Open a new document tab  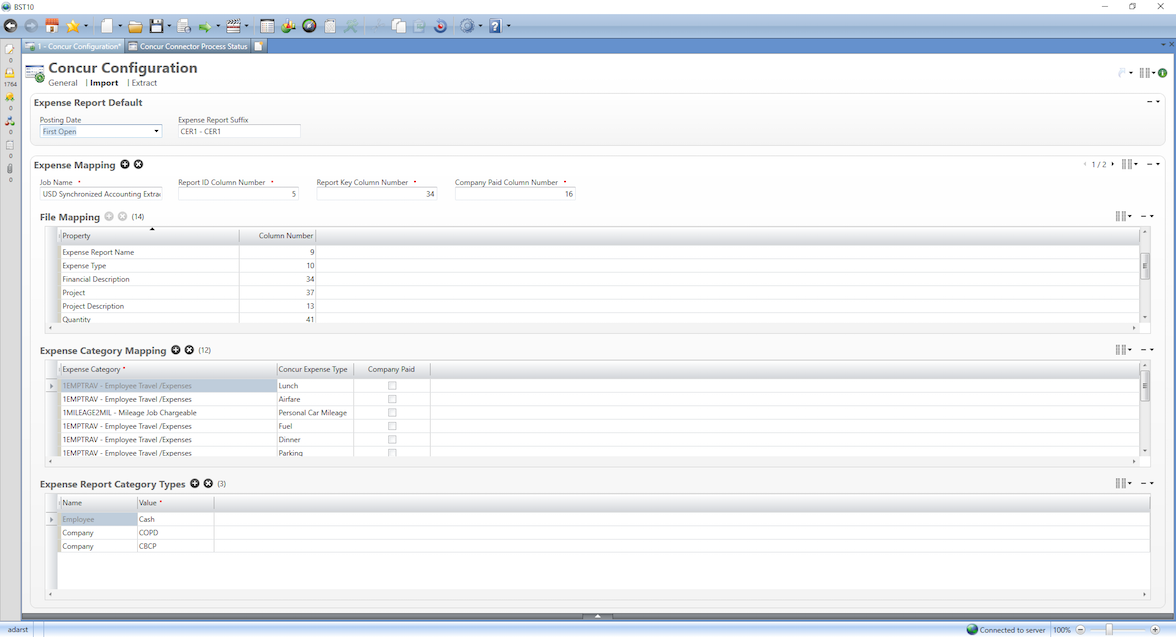tap(259, 47)
